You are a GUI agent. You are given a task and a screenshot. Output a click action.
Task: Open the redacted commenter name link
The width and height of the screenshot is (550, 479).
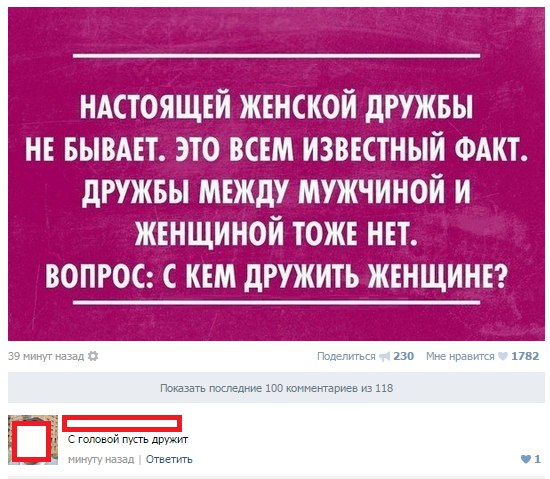click(122, 424)
